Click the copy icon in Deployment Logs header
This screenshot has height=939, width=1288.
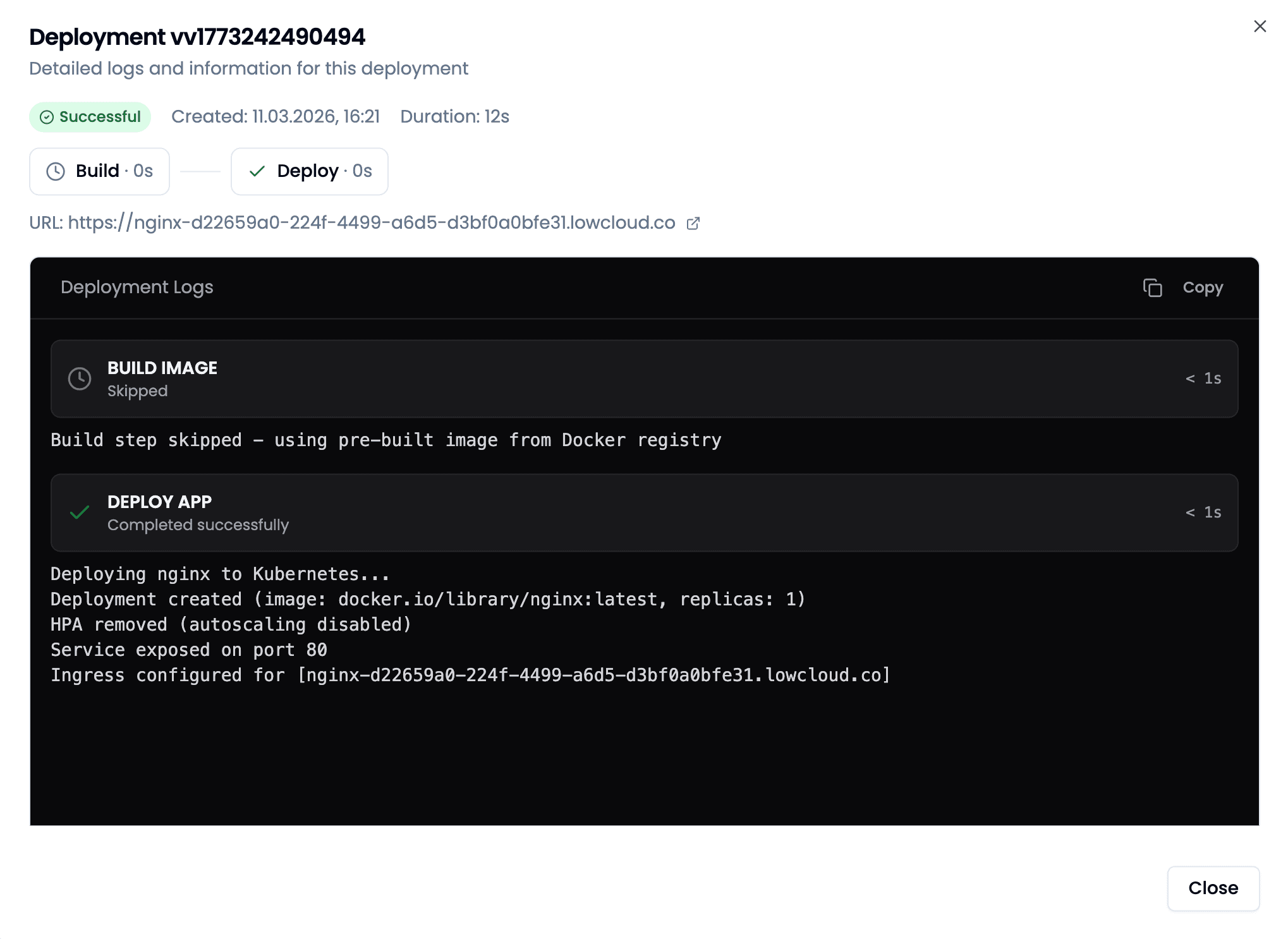[1152, 288]
